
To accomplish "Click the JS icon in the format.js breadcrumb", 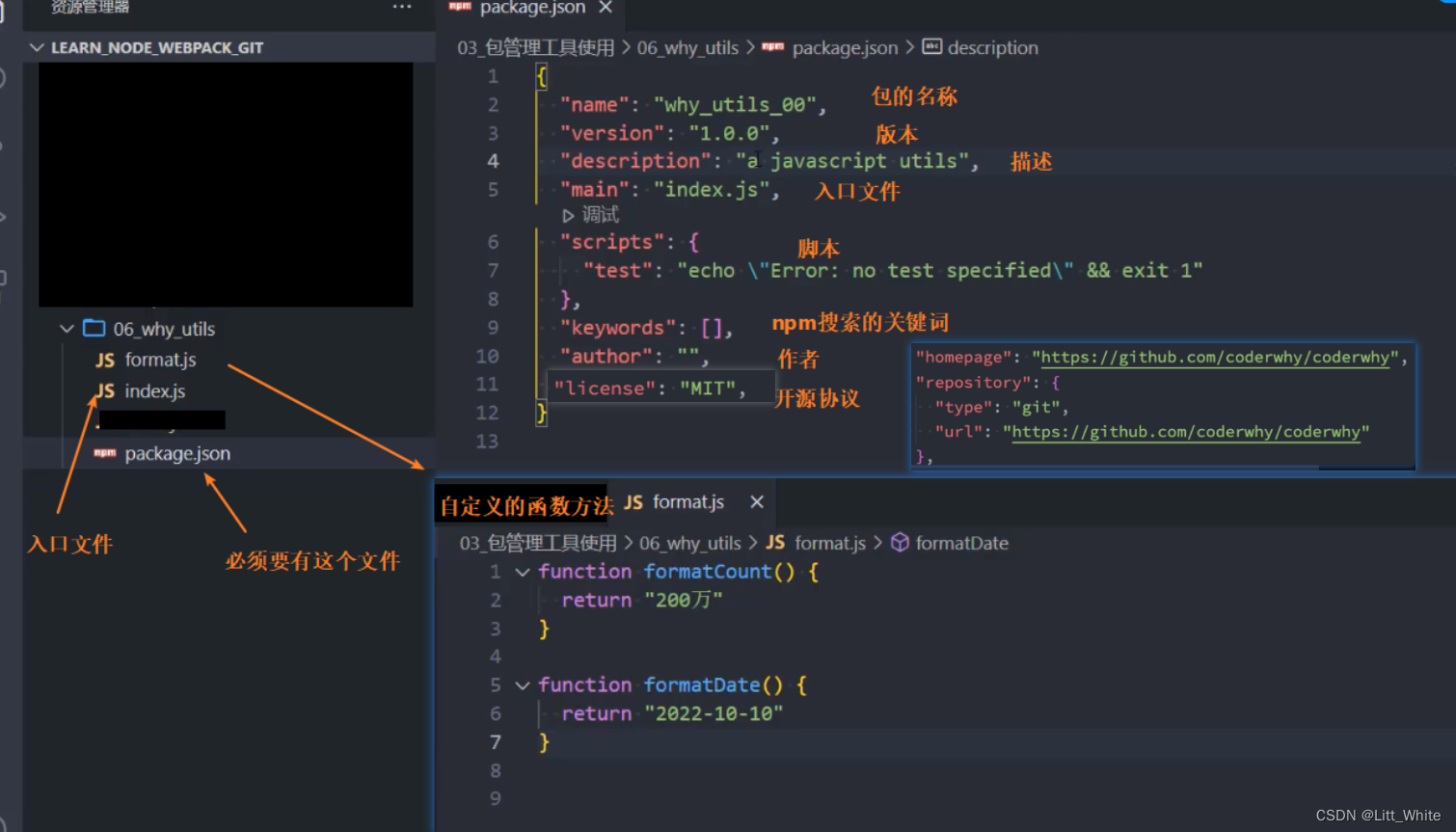I will [x=775, y=542].
